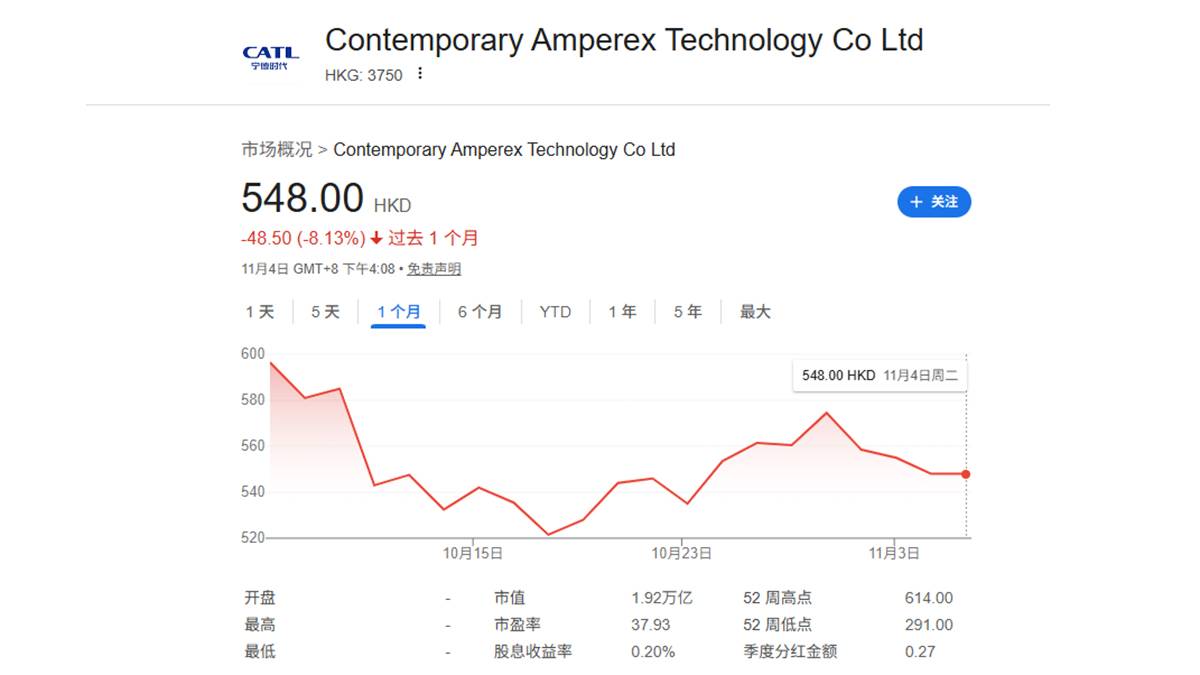
Task: Click the 10月15日 date axis label
Action: pos(472,553)
